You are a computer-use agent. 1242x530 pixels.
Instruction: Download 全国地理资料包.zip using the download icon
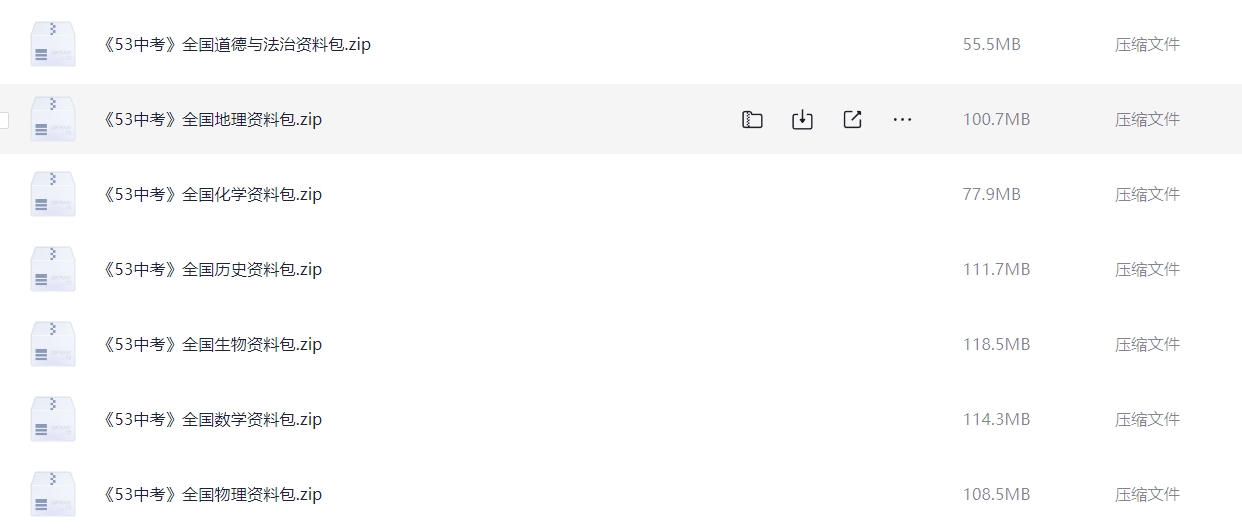click(x=802, y=120)
